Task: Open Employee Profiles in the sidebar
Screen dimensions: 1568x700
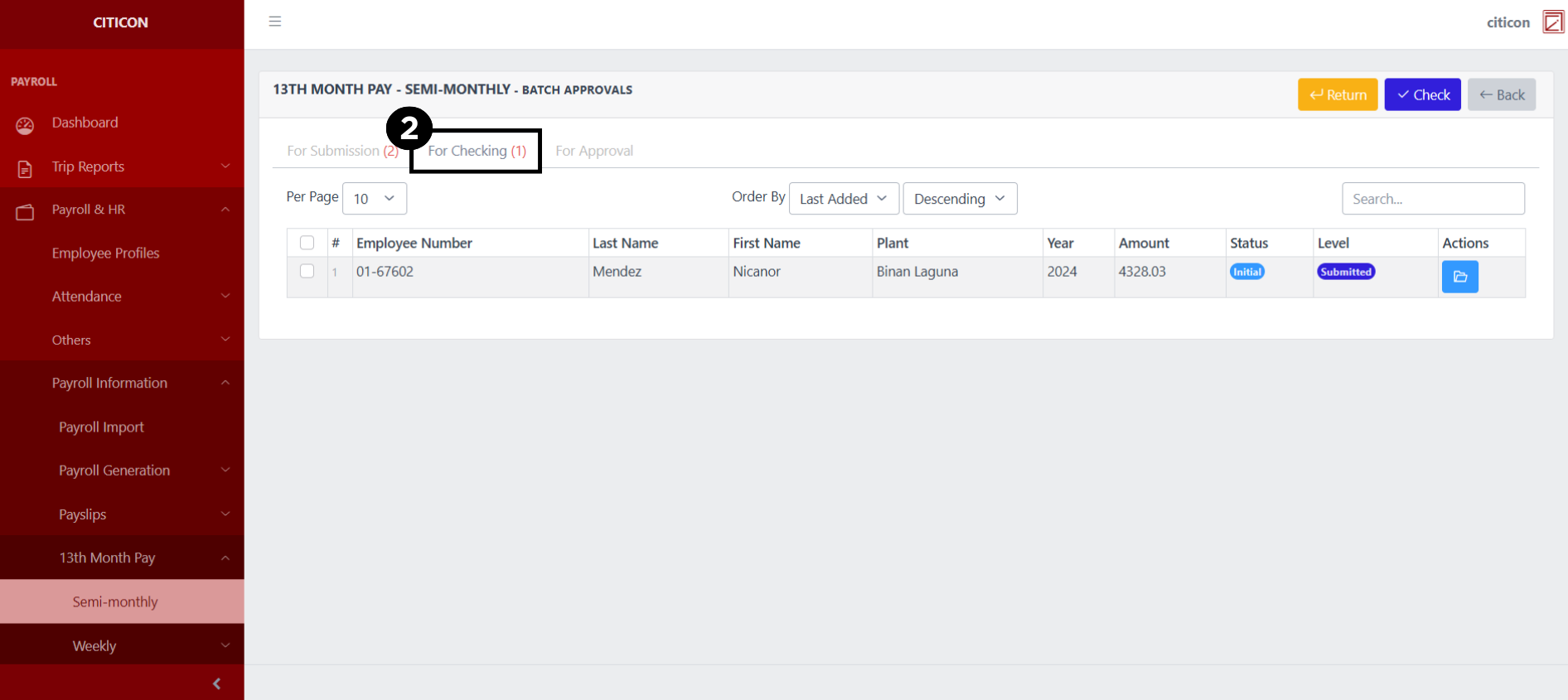Action: pos(105,253)
